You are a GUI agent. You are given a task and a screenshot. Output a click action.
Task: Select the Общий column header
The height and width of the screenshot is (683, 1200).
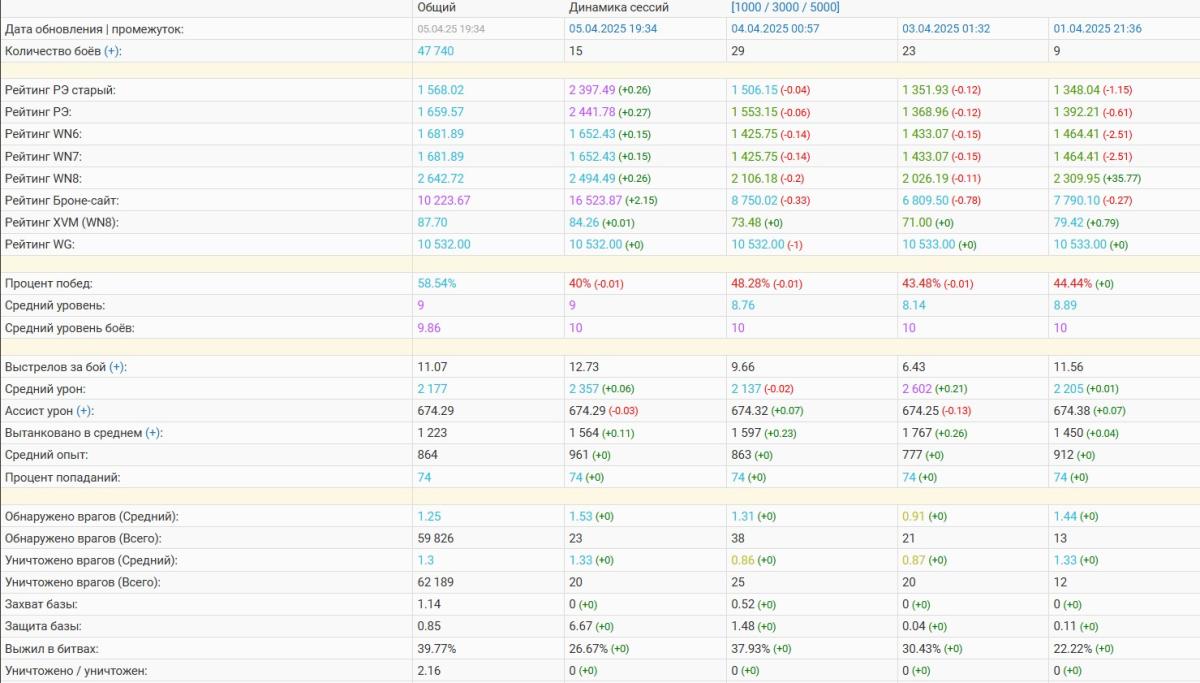[x=436, y=7]
